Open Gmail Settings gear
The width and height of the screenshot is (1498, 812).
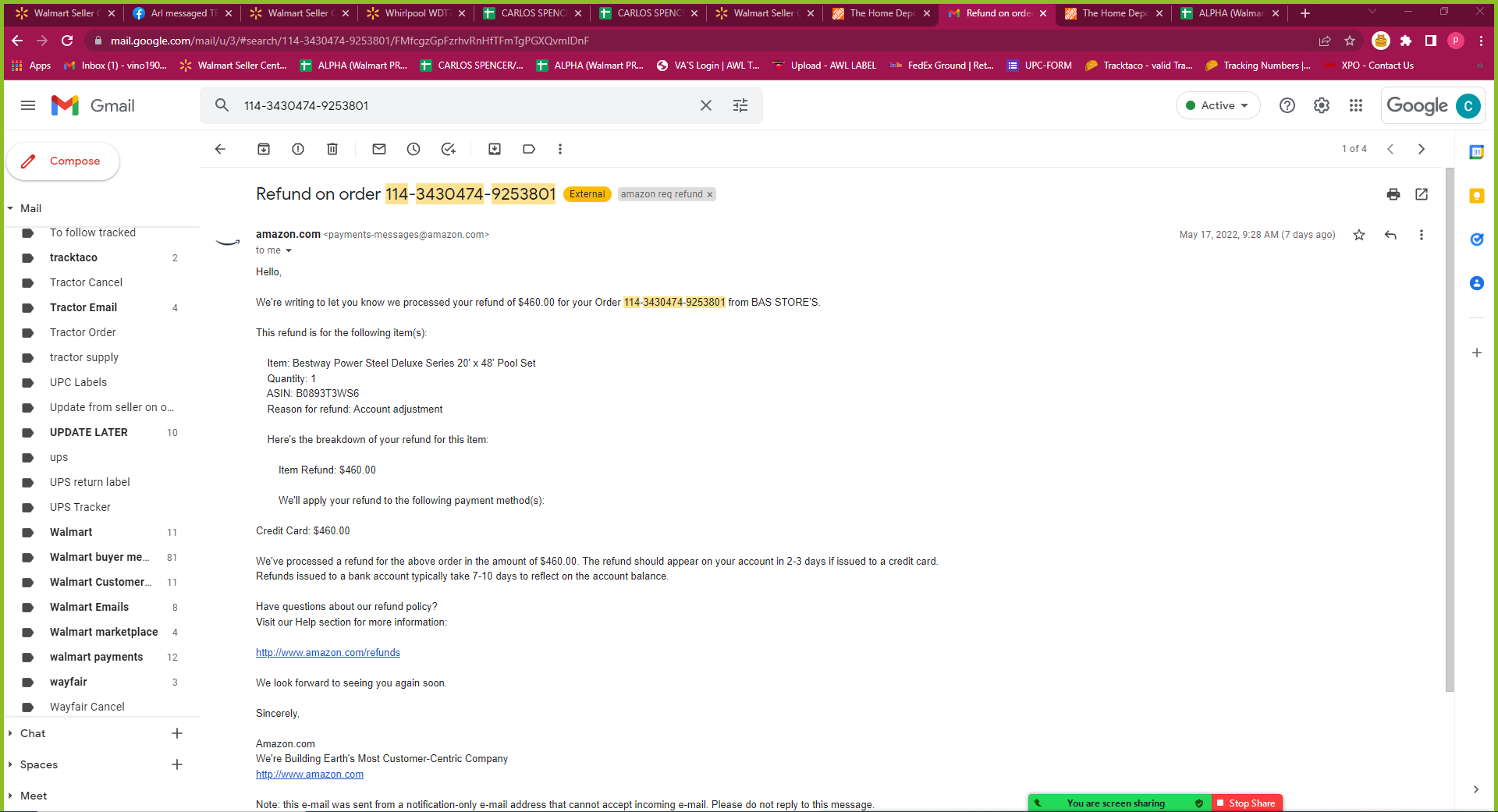pyautogui.click(x=1322, y=105)
